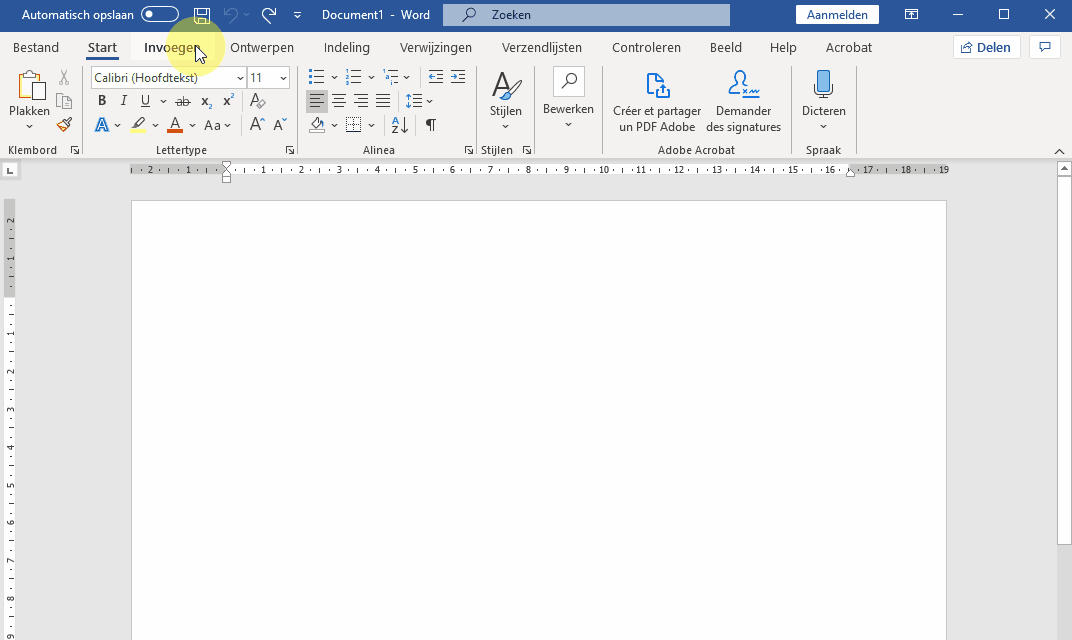The width and height of the screenshot is (1072, 640).
Task: Open the comments pane speech bubble
Action: click(x=1045, y=47)
